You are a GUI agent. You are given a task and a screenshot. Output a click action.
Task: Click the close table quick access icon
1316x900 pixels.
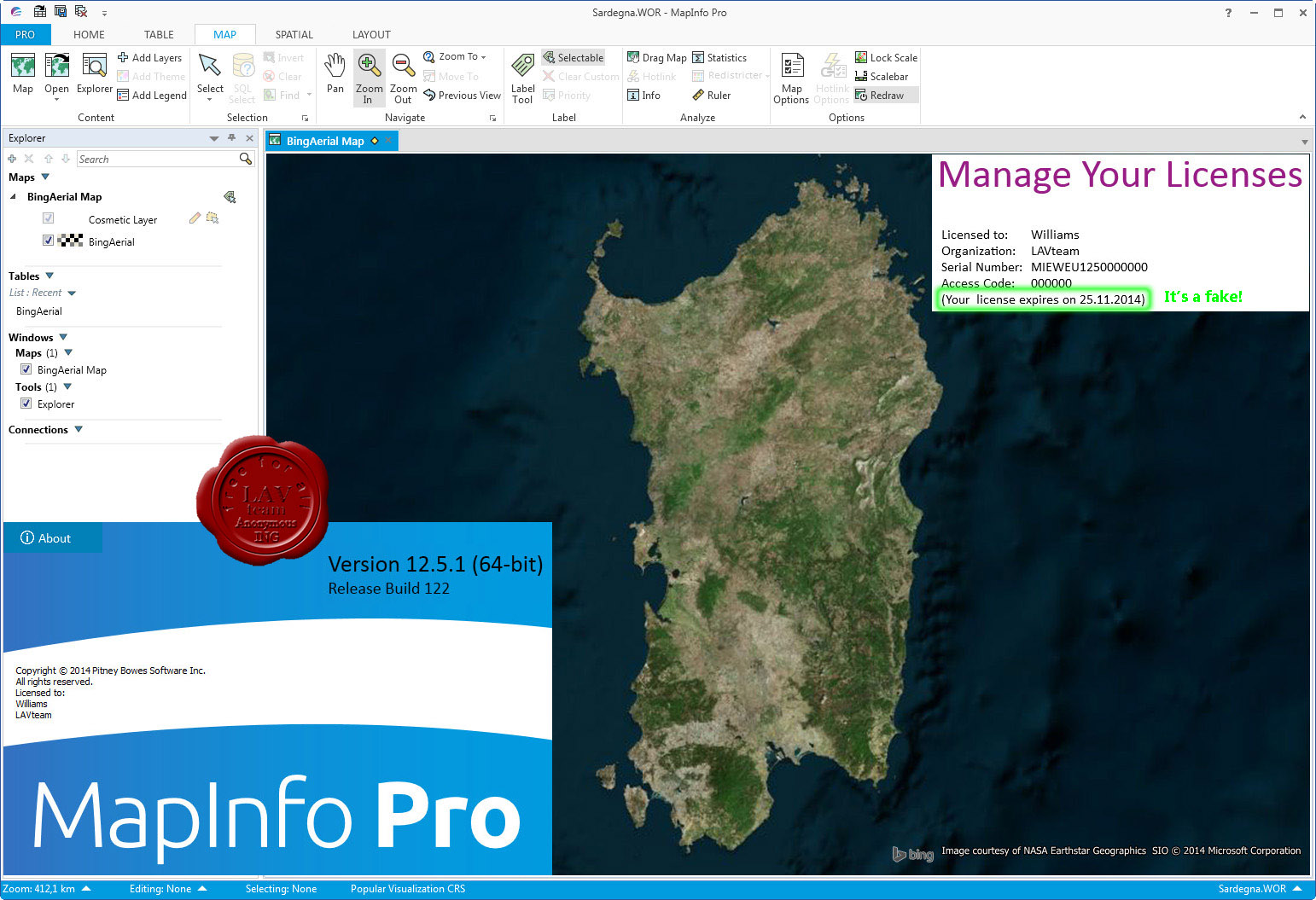(81, 12)
